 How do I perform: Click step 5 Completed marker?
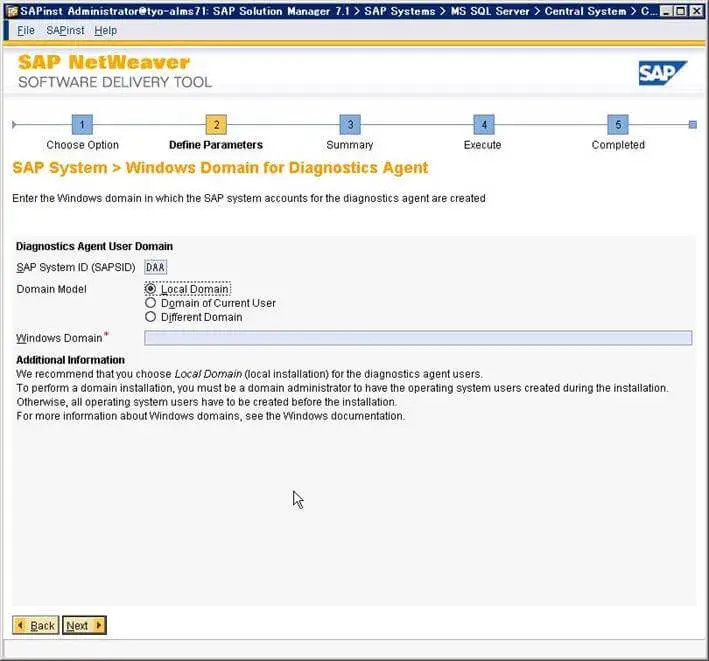pos(618,124)
